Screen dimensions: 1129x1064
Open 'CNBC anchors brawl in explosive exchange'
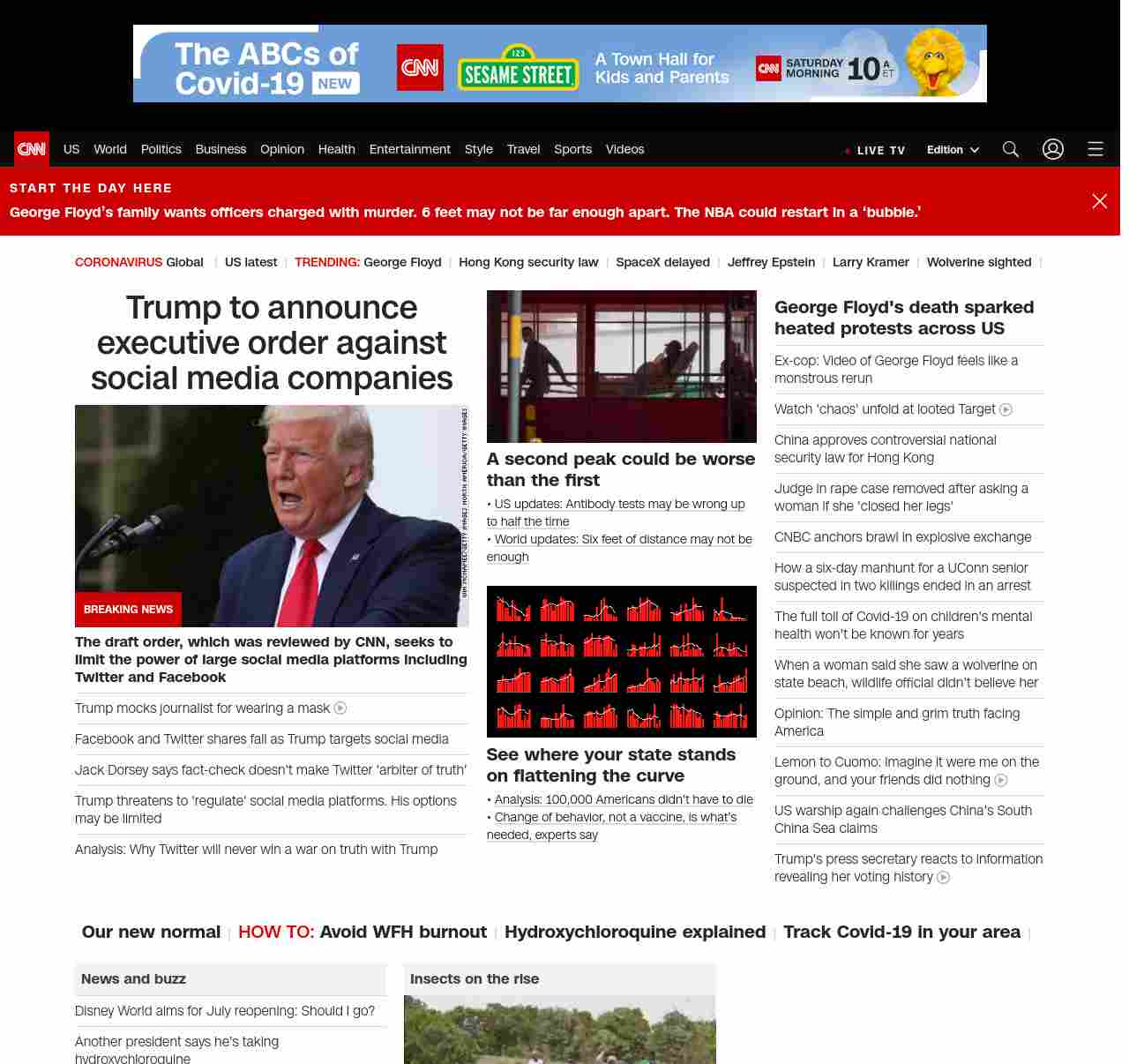point(902,537)
